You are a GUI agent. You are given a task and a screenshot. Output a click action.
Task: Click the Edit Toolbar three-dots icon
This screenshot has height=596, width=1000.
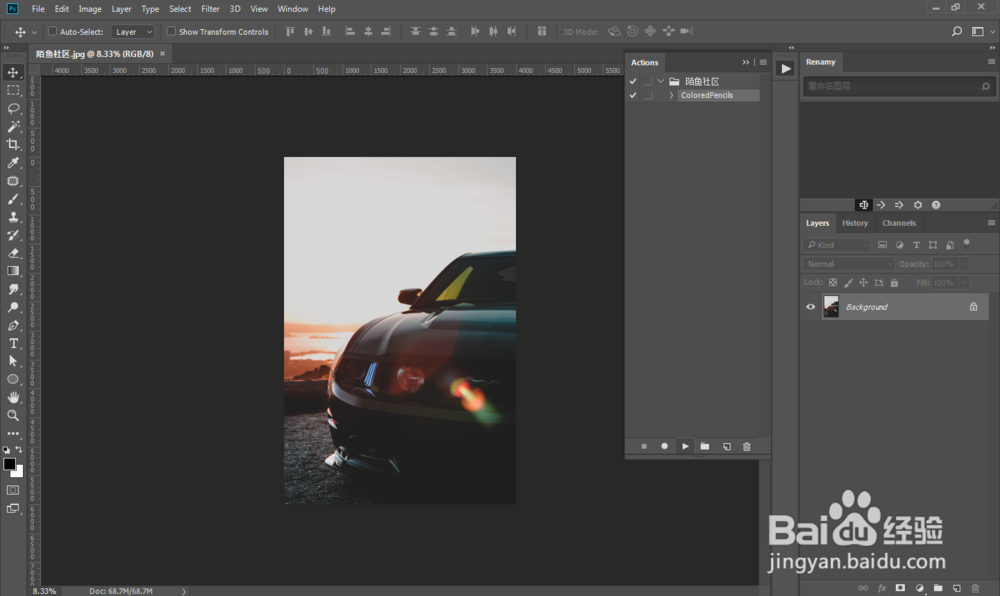[x=13, y=433]
